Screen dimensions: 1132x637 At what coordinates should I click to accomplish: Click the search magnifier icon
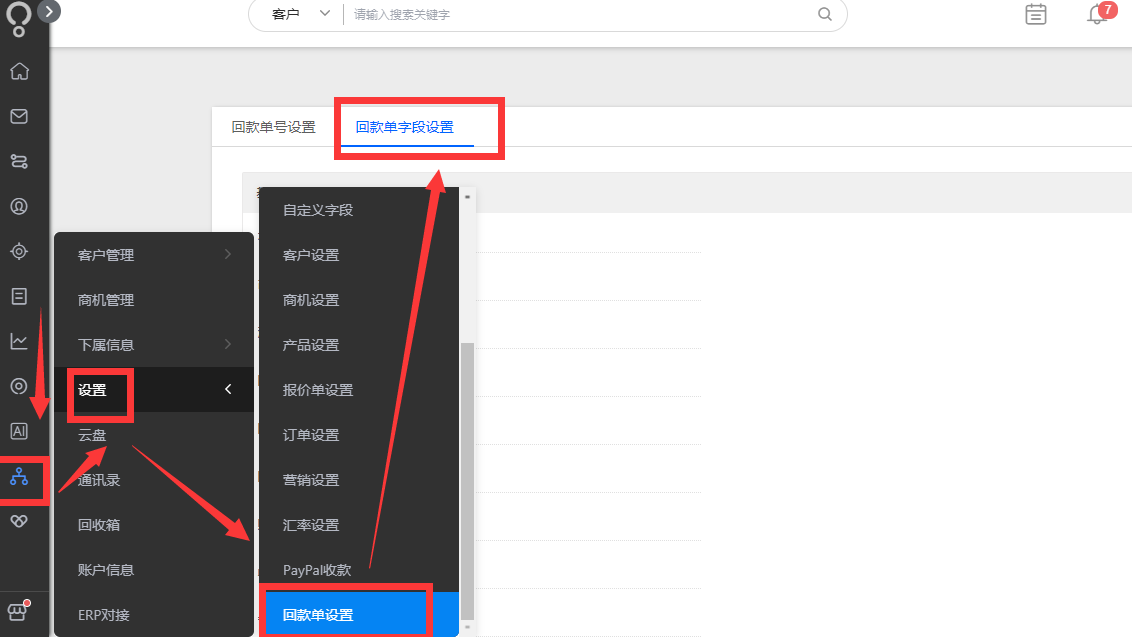pos(824,14)
